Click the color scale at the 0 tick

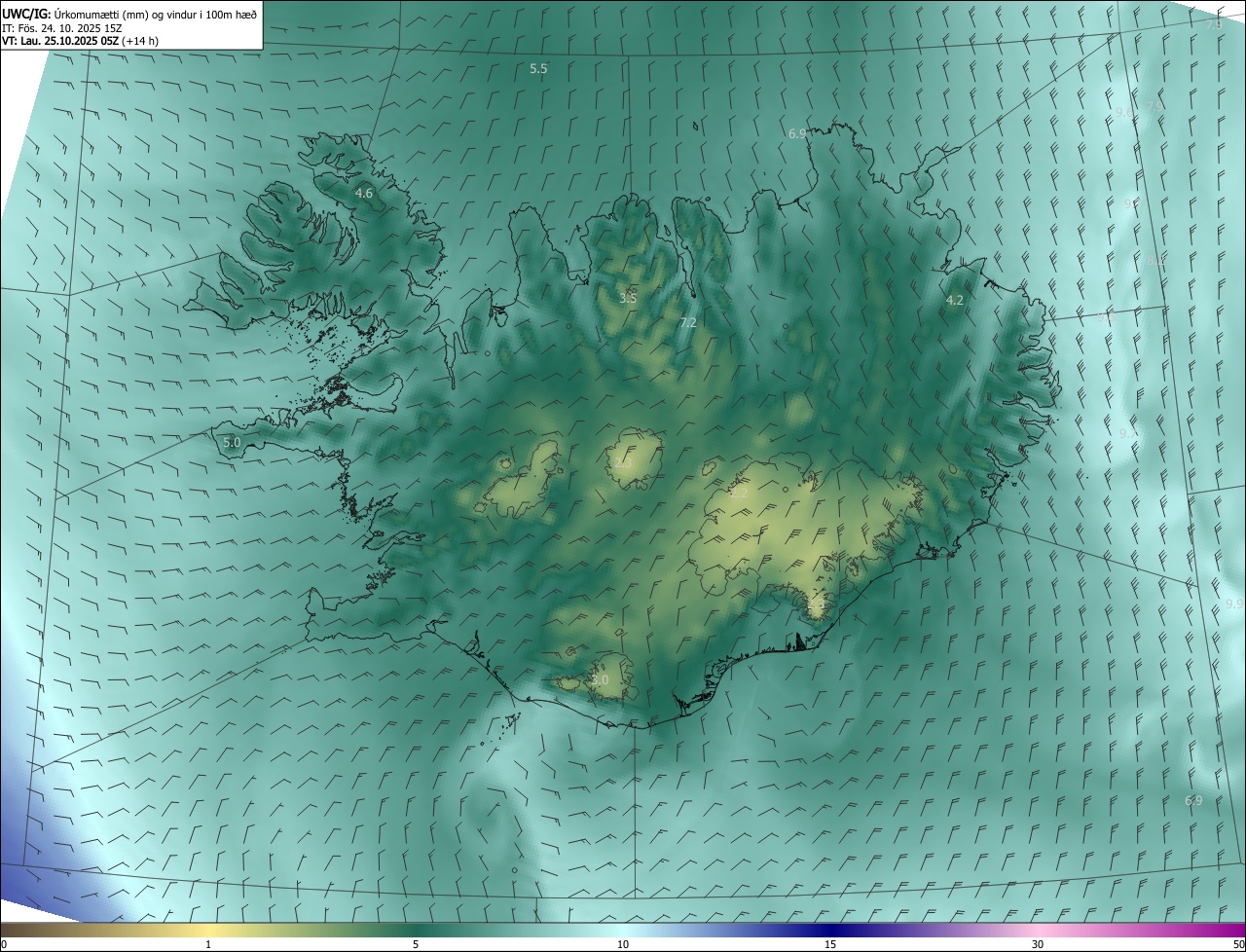(3, 944)
